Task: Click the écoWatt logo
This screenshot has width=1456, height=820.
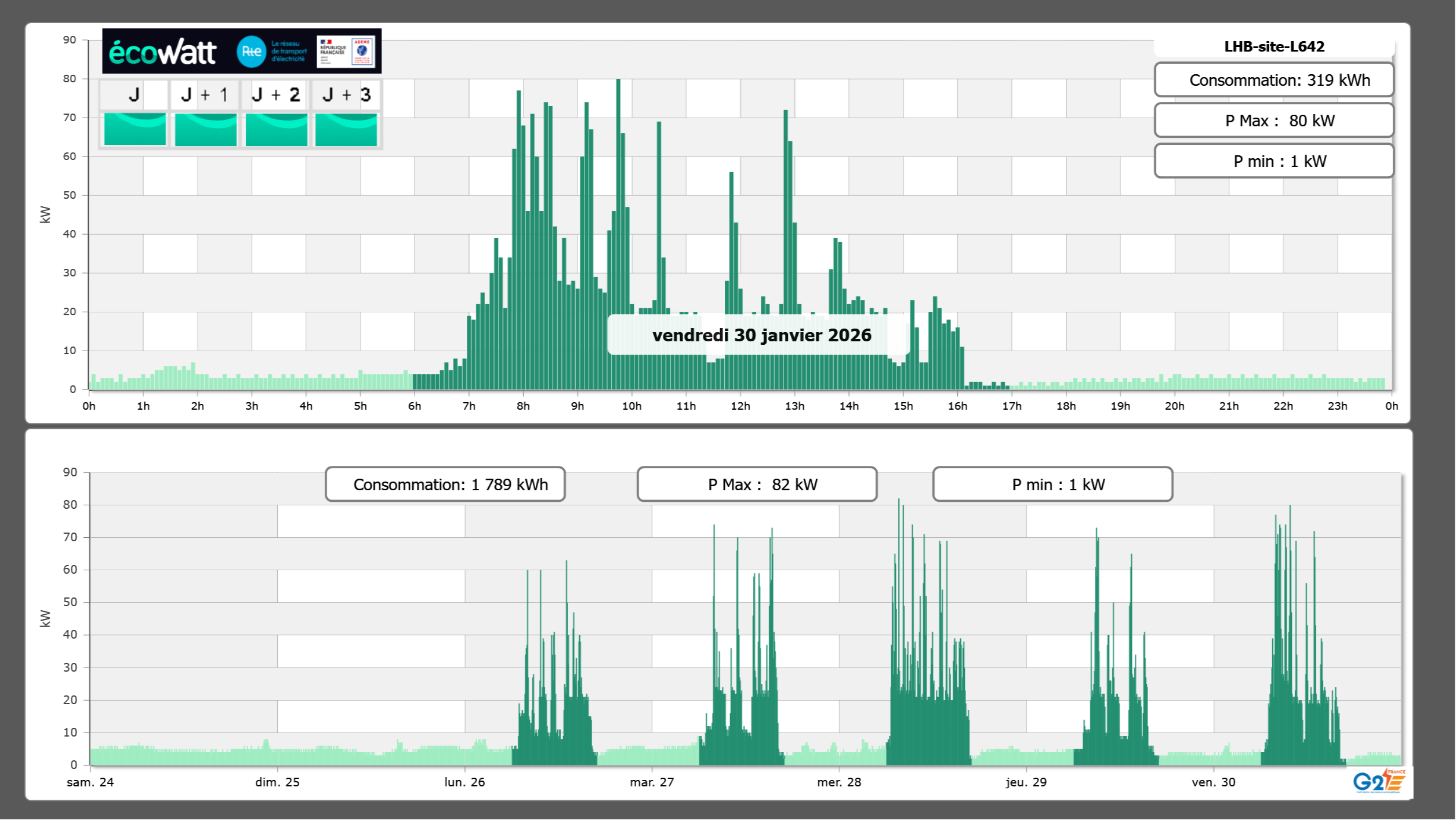Action: point(162,52)
